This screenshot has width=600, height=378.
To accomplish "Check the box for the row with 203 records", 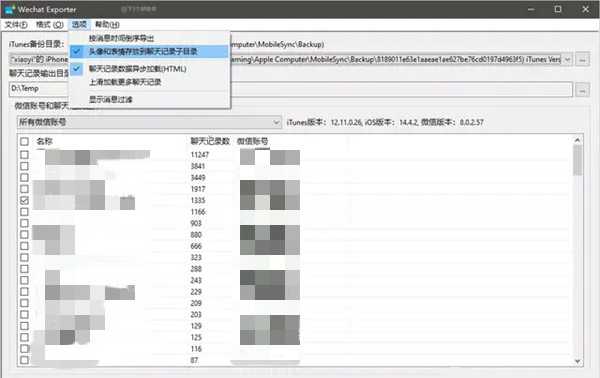I will point(24,314).
